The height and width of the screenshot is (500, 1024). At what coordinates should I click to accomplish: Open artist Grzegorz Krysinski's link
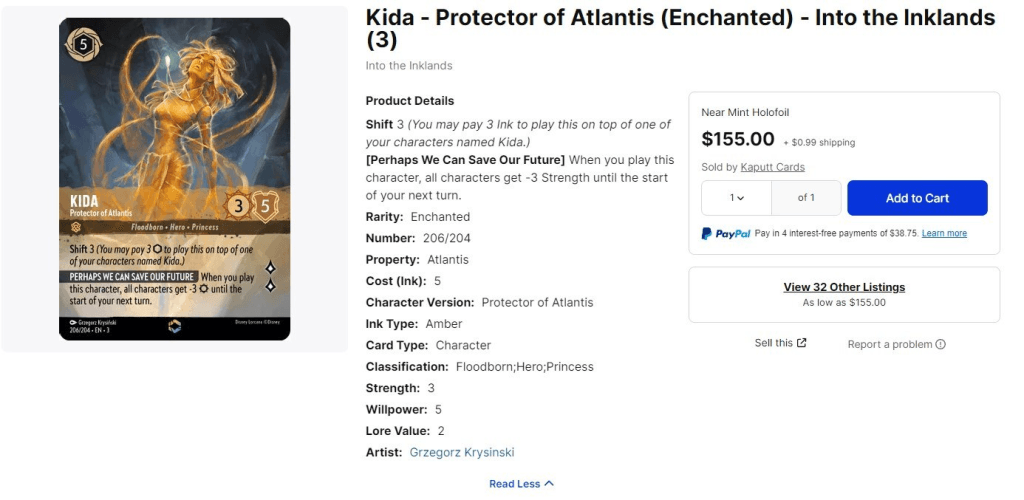(462, 452)
